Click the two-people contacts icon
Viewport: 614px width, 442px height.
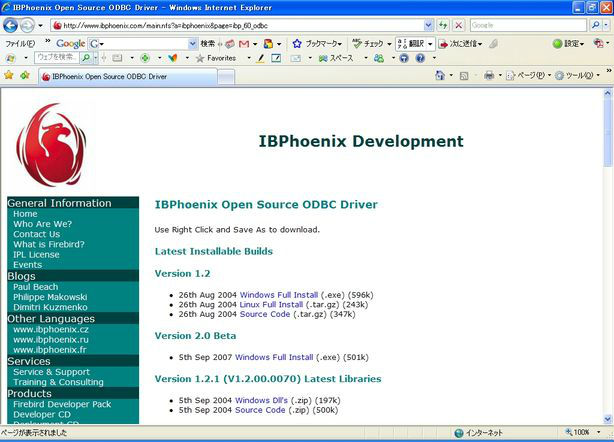click(379, 58)
